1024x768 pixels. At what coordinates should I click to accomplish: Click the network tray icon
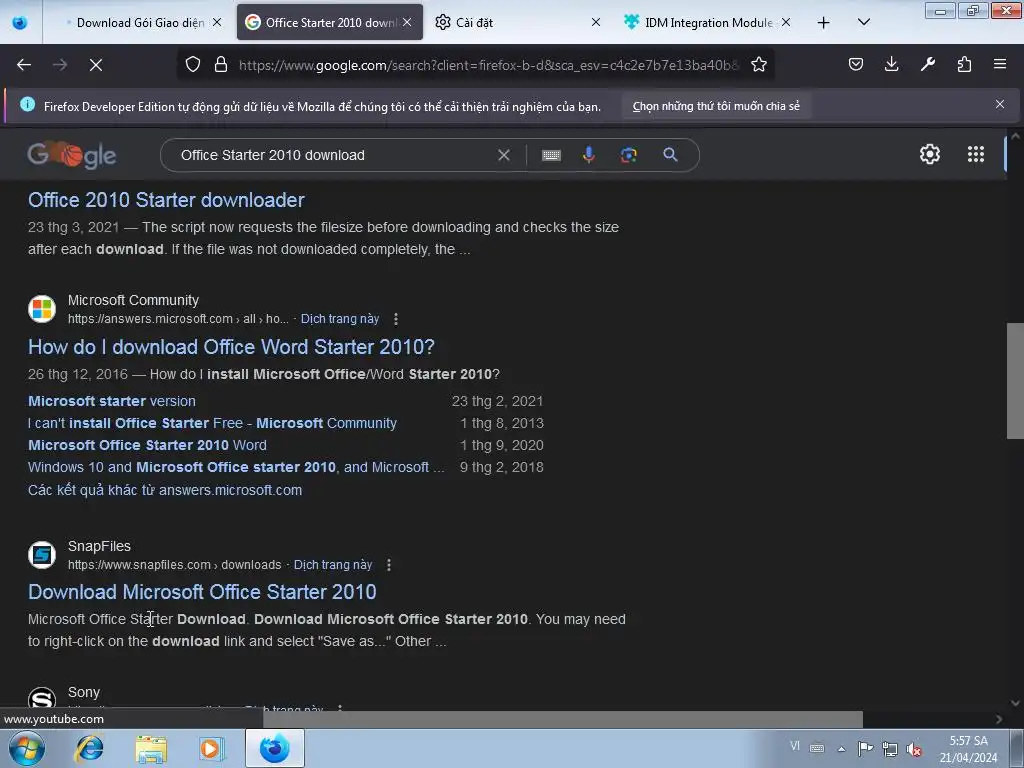pos(889,748)
